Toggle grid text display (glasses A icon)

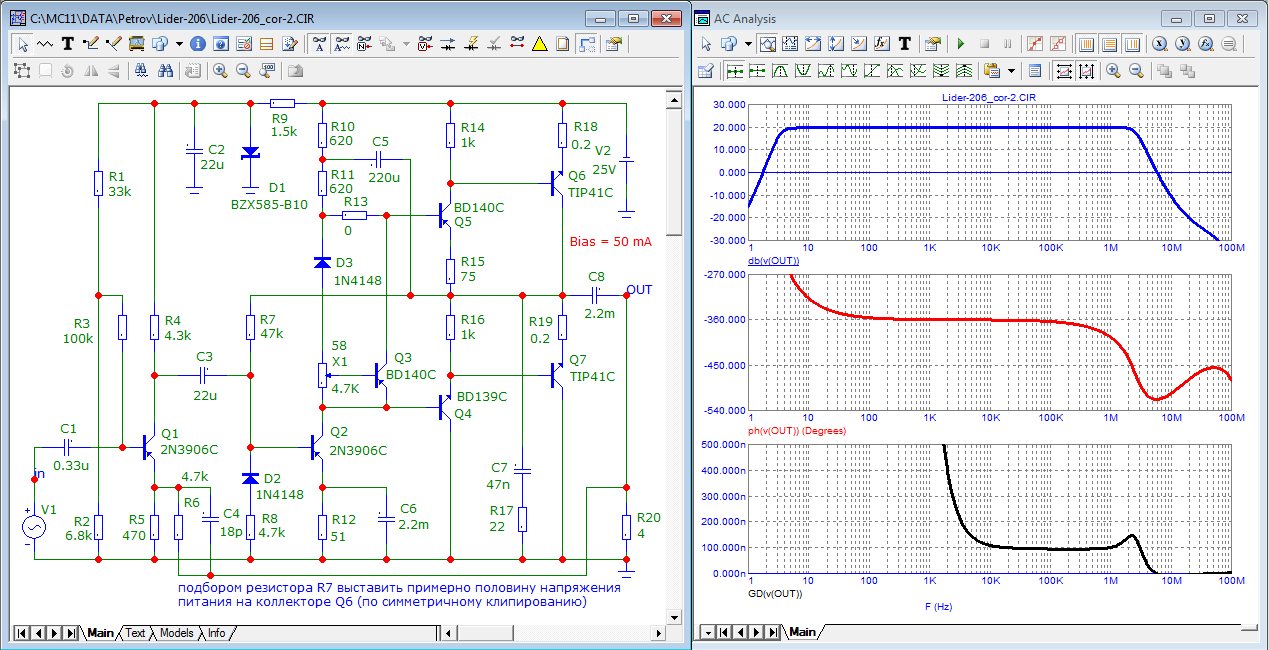pyautogui.click(x=320, y=43)
